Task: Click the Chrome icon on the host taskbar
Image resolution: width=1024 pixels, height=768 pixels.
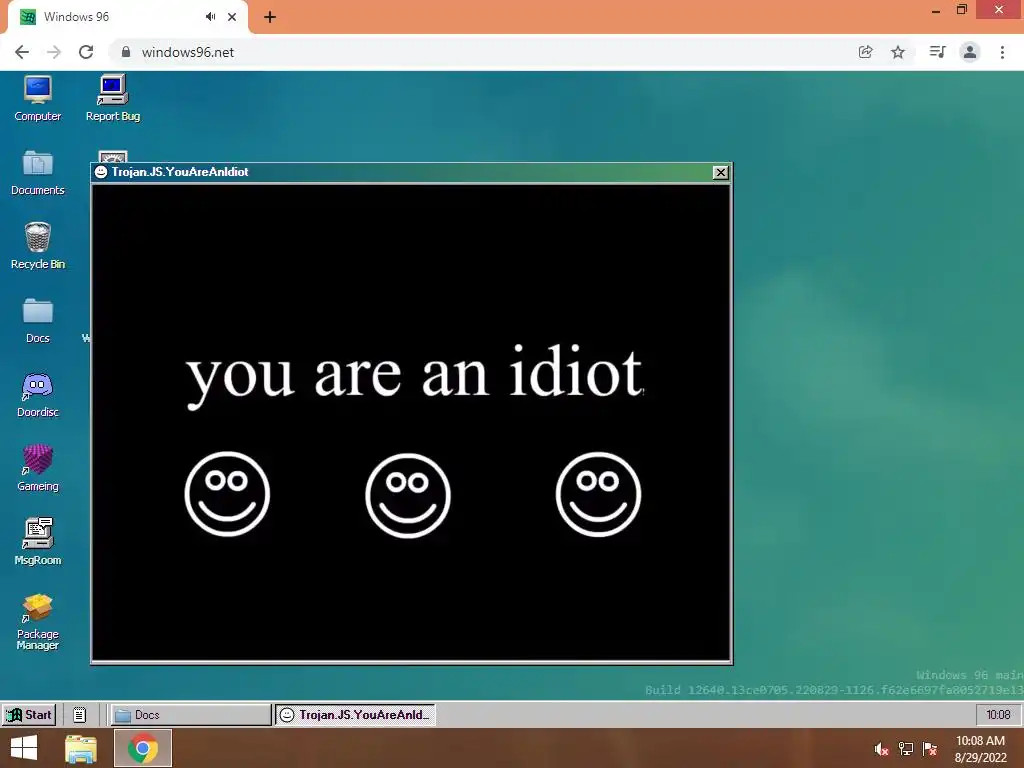Action: pyautogui.click(x=143, y=748)
